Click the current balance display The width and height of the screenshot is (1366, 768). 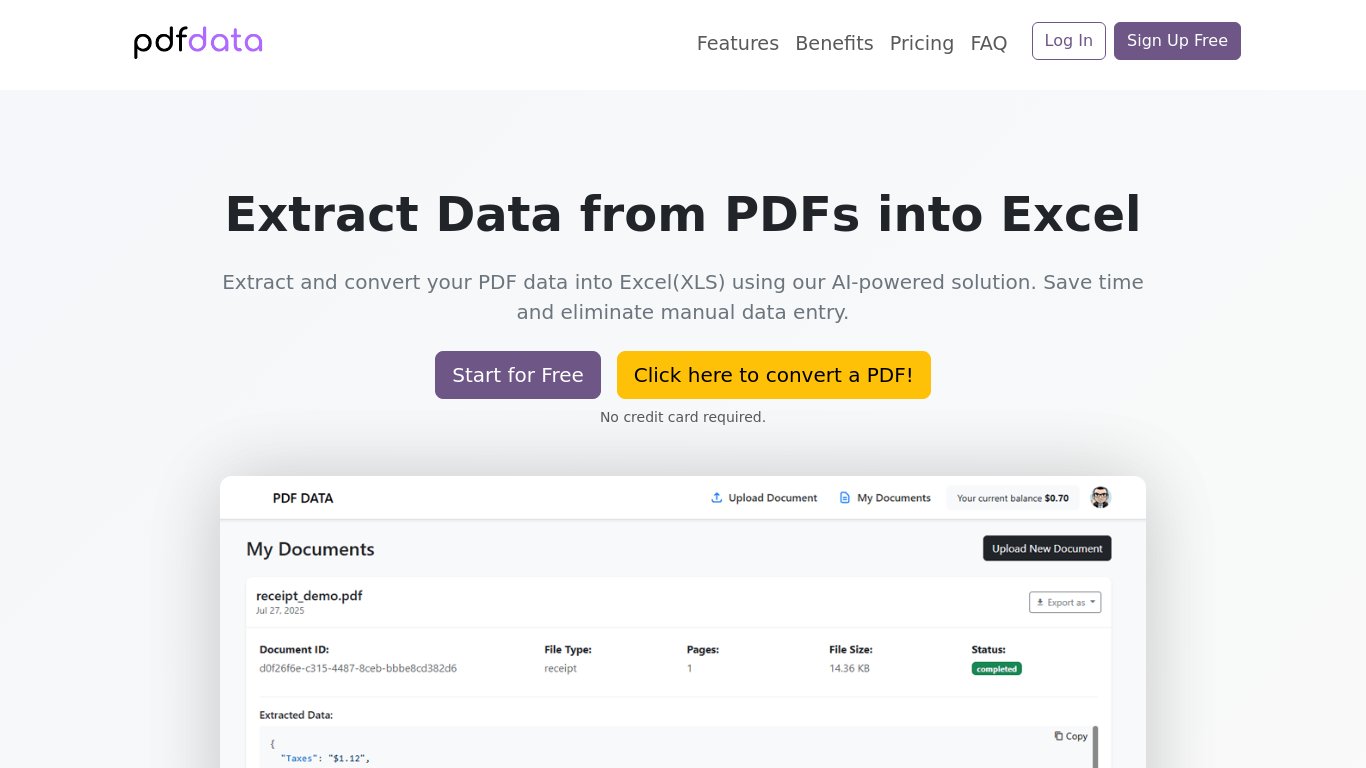(x=1012, y=498)
